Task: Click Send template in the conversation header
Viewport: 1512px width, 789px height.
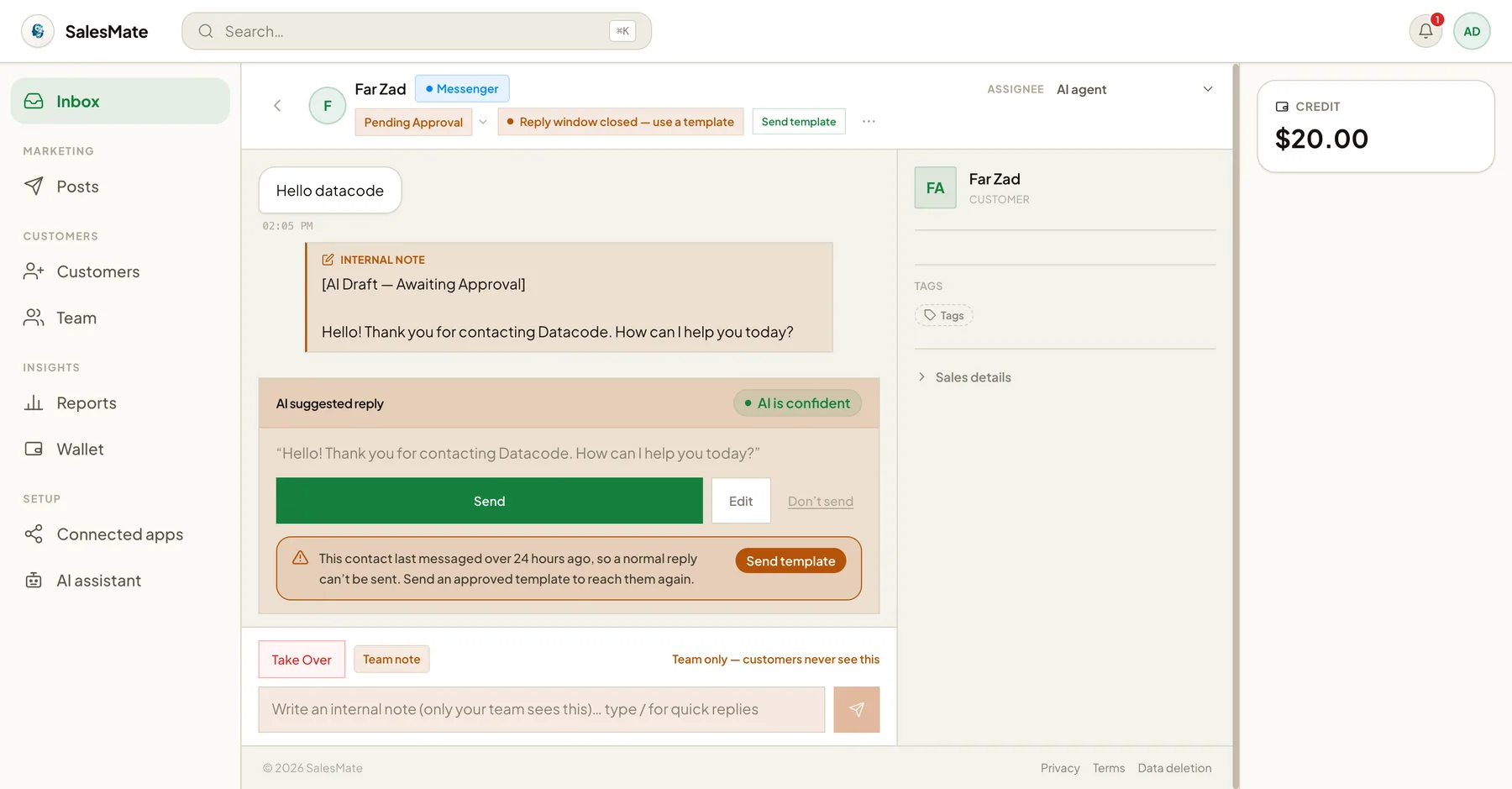Action: point(799,122)
